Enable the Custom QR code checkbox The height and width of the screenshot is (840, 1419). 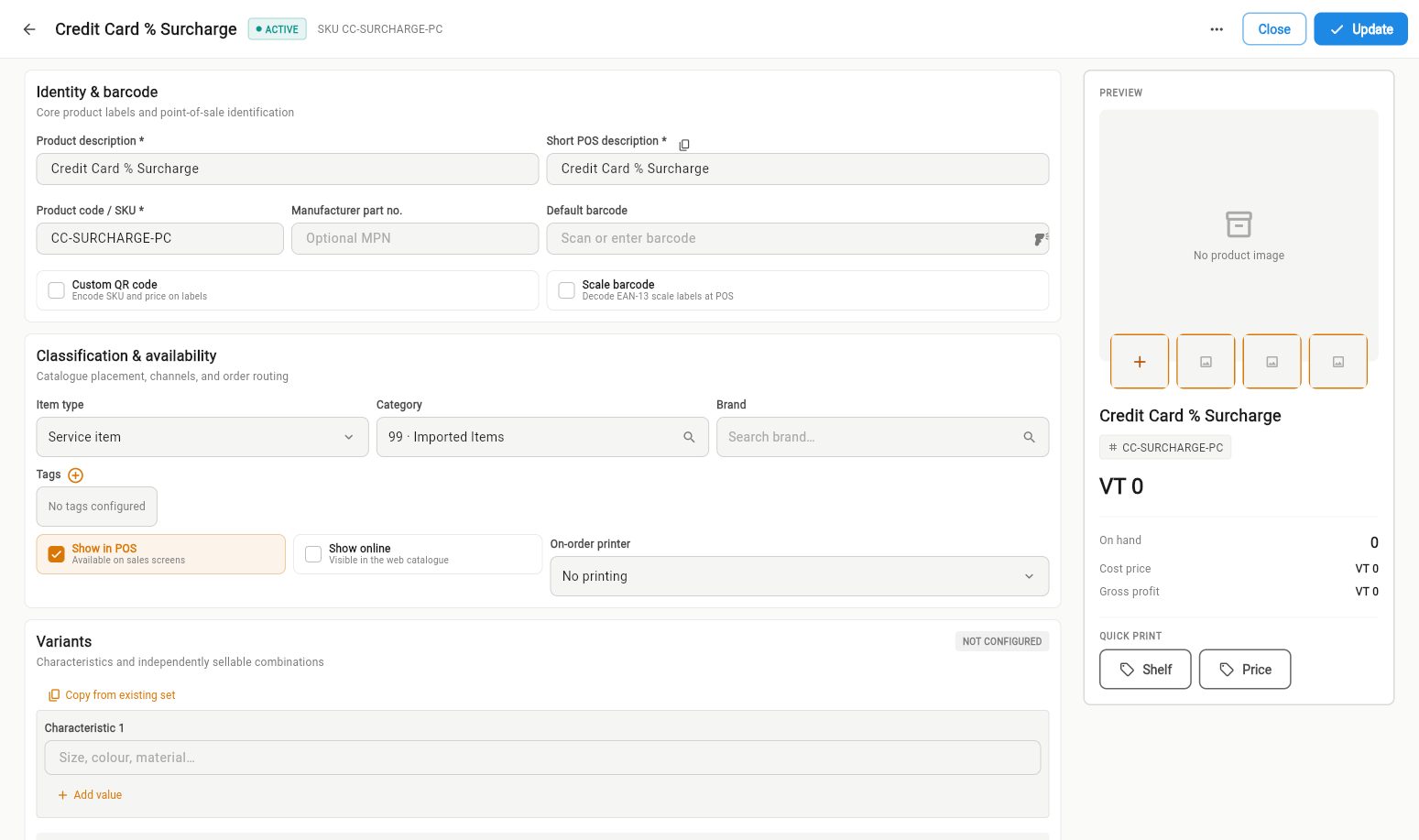tap(57, 290)
